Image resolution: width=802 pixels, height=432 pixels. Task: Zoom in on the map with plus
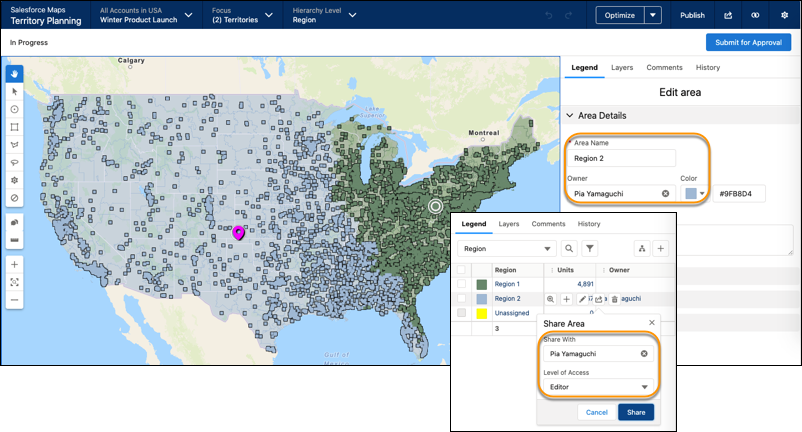click(x=14, y=264)
